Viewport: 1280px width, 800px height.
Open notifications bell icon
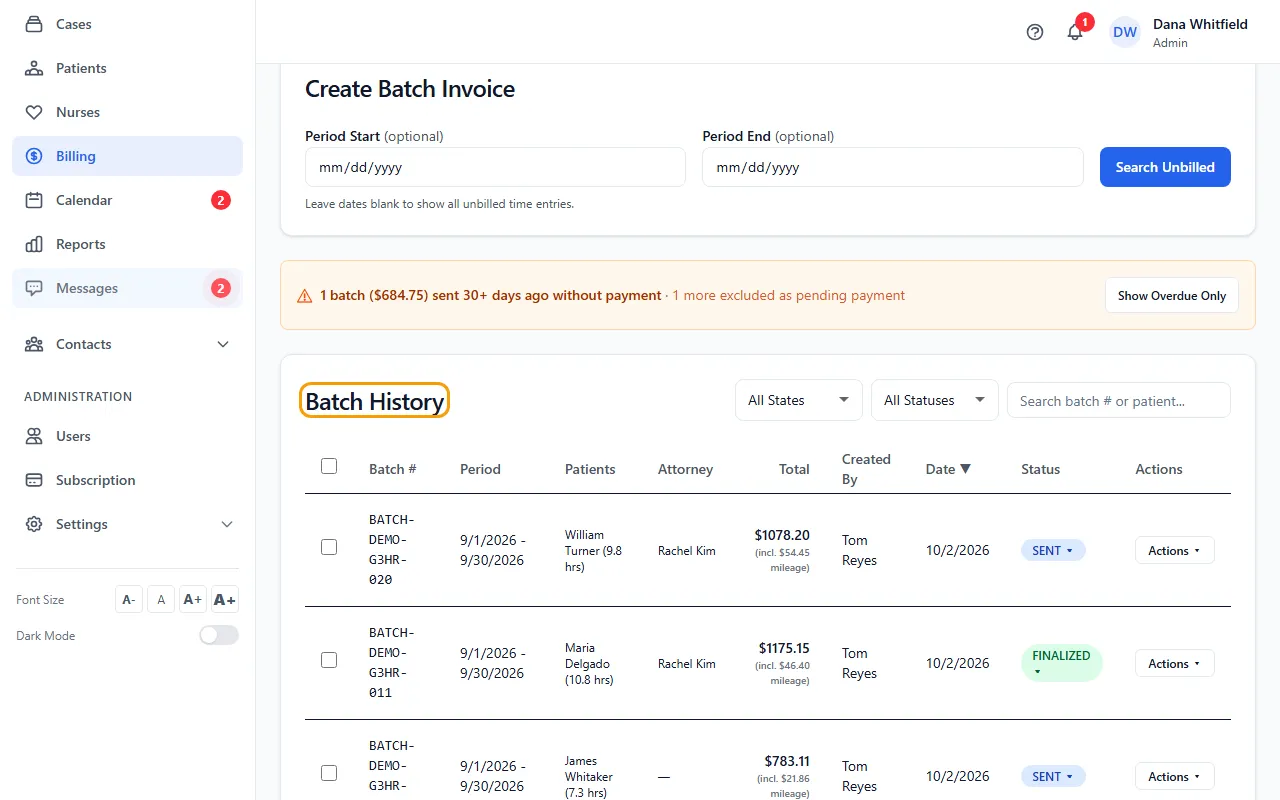[1075, 32]
